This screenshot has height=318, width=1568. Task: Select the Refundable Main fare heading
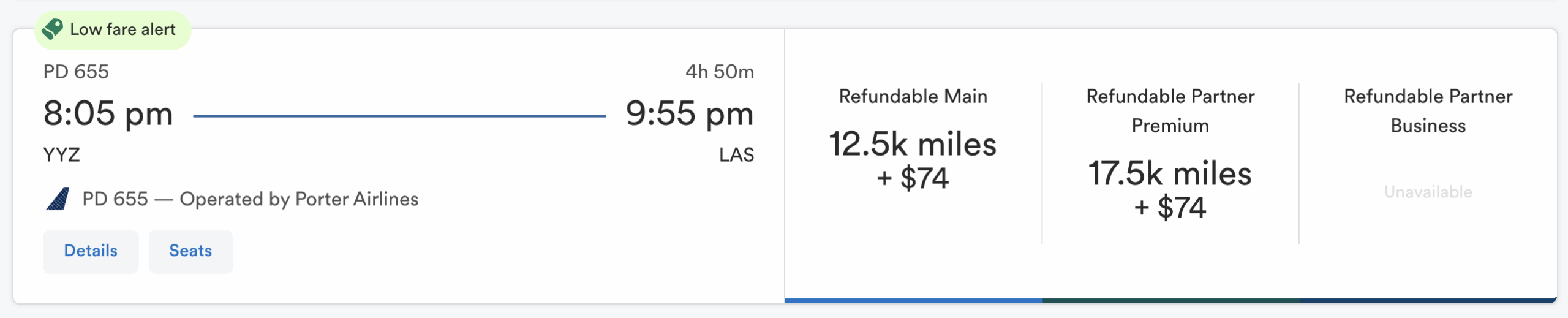pos(913,97)
